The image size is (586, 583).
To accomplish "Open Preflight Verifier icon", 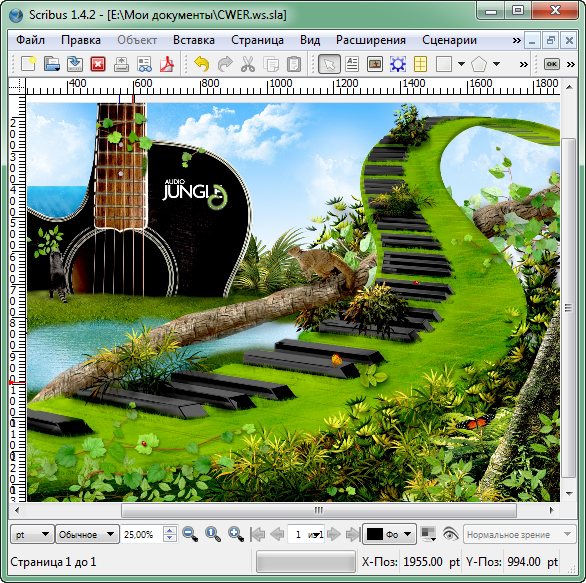I will [x=145, y=64].
